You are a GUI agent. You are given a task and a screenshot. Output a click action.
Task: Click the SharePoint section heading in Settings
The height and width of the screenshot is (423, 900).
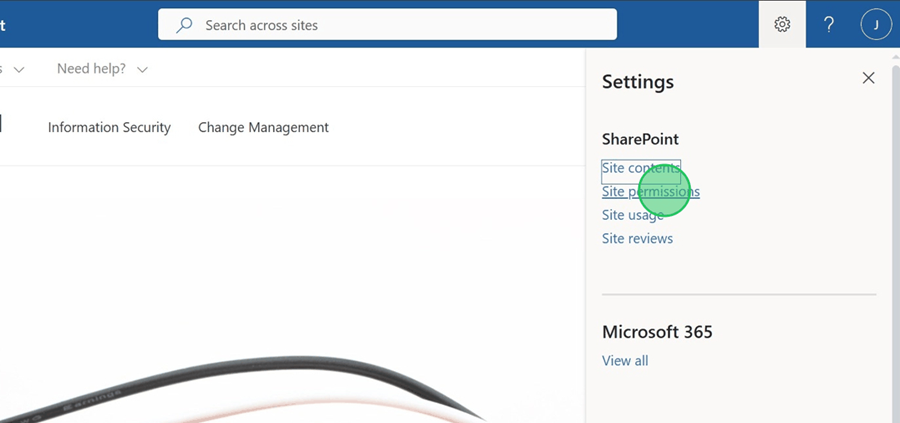[x=640, y=139]
